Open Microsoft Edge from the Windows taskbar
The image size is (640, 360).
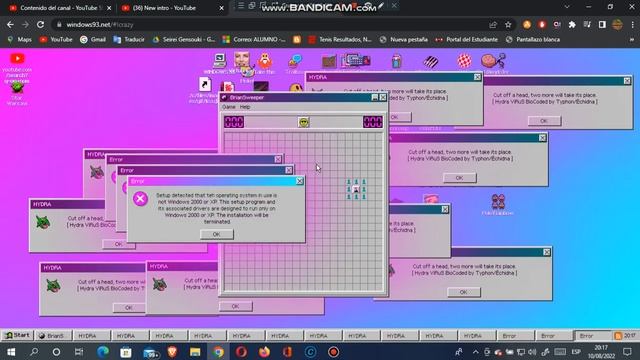[102, 351]
